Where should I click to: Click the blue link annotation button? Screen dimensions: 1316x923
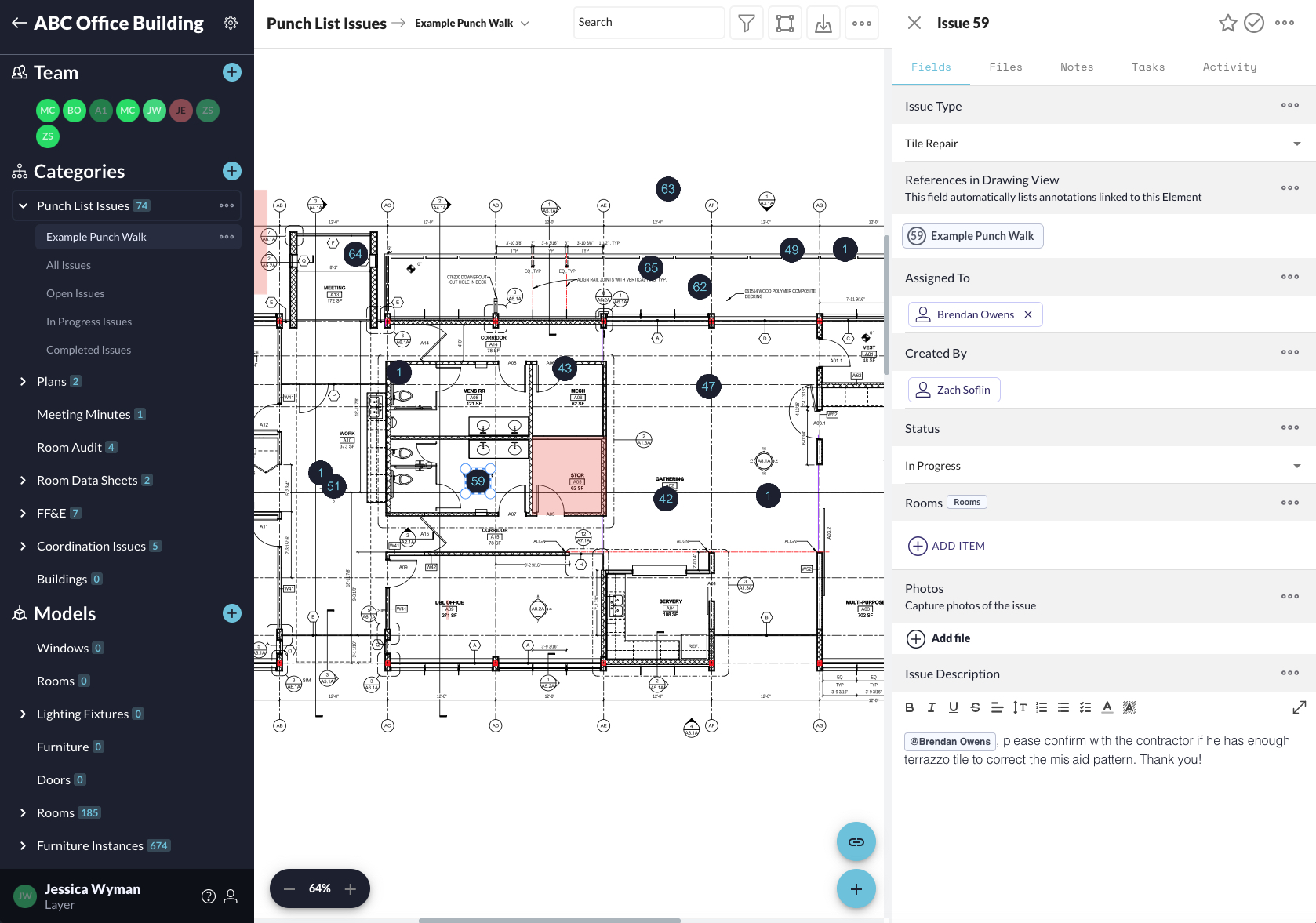[x=856, y=841]
